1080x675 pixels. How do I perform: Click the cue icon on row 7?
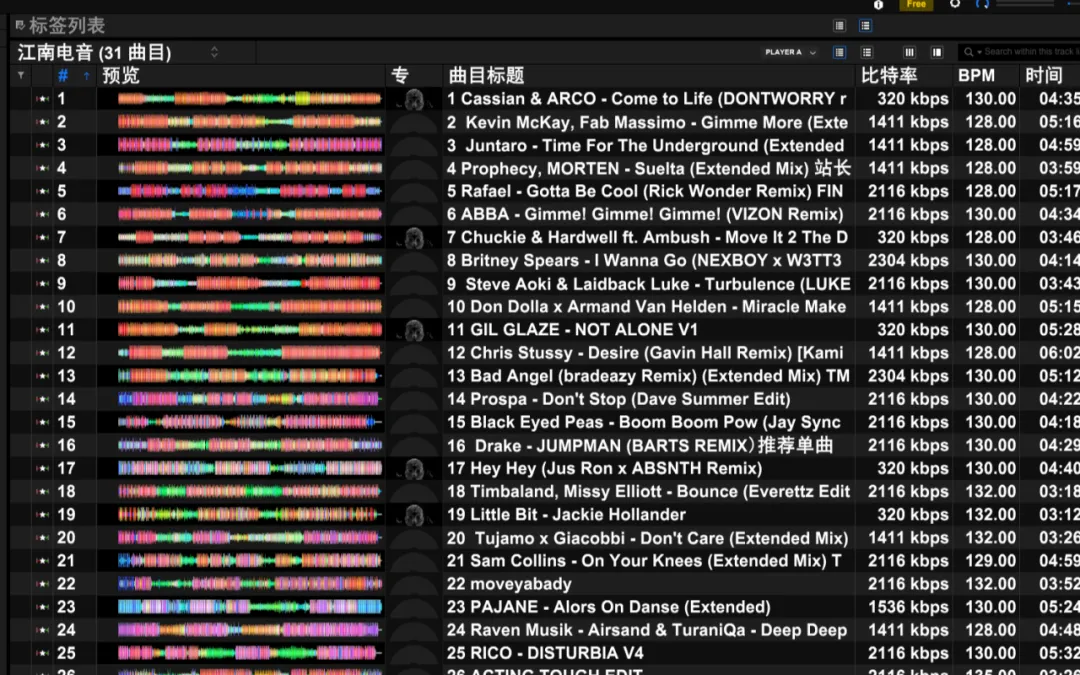coord(43,237)
